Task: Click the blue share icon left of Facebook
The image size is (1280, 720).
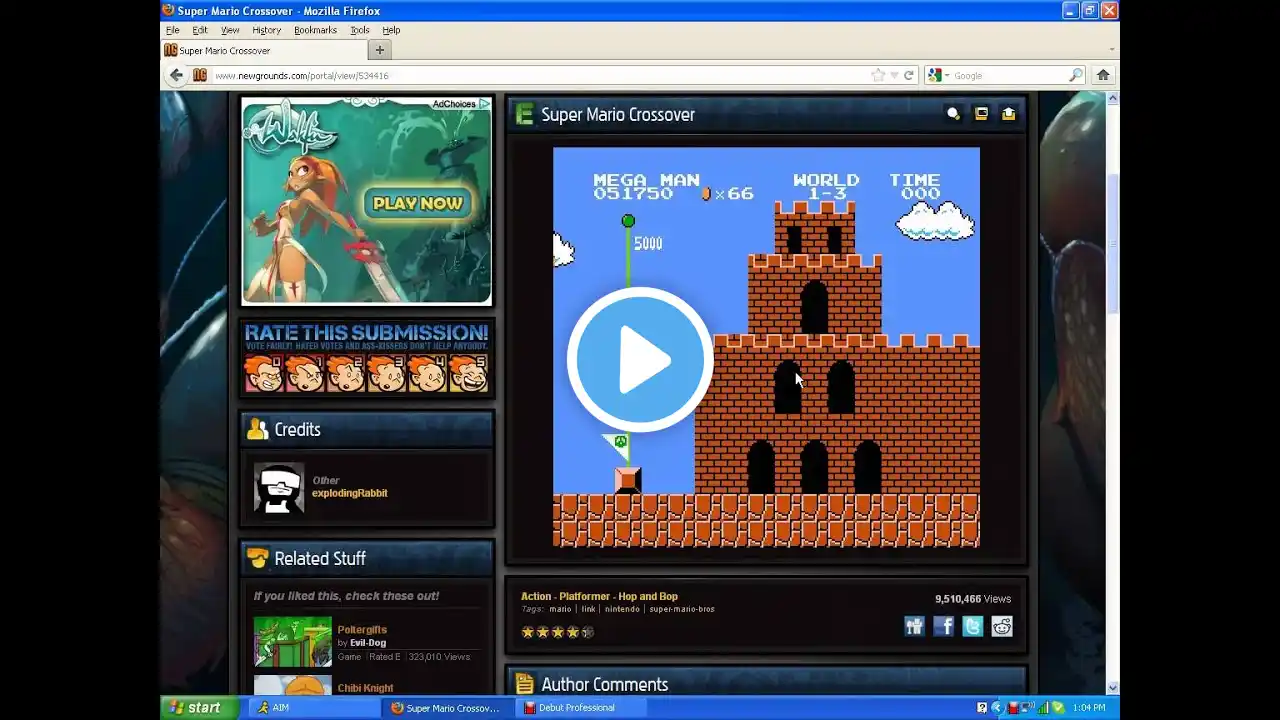Action: pyautogui.click(x=914, y=626)
